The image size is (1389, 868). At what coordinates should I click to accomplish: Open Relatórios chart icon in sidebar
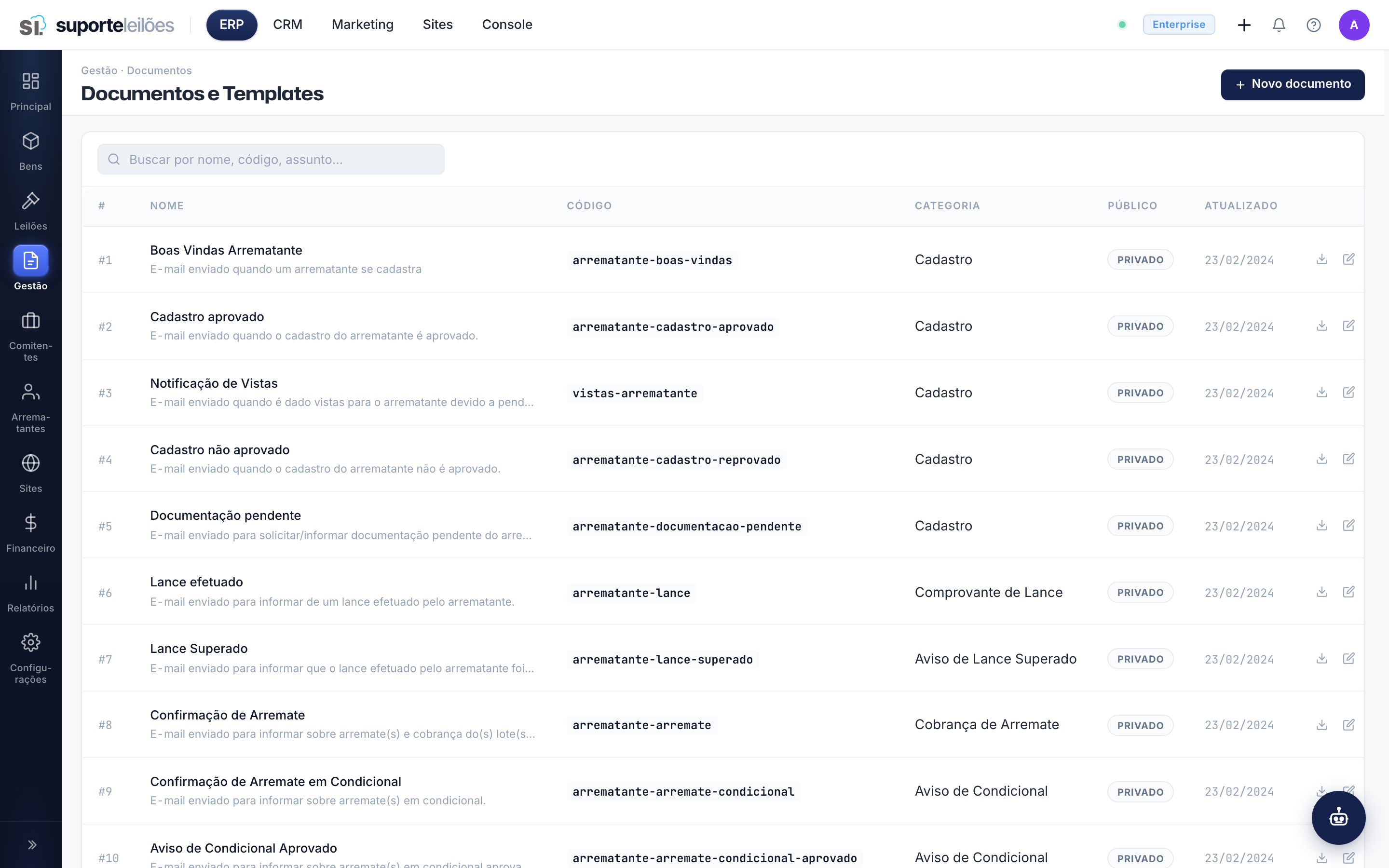click(x=30, y=583)
